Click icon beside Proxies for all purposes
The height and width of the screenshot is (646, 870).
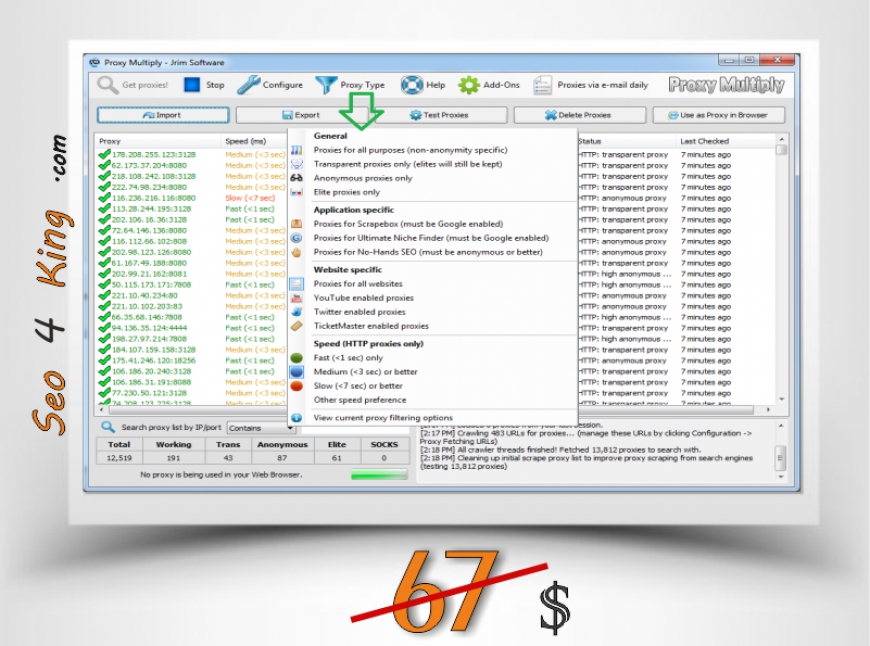pos(297,150)
